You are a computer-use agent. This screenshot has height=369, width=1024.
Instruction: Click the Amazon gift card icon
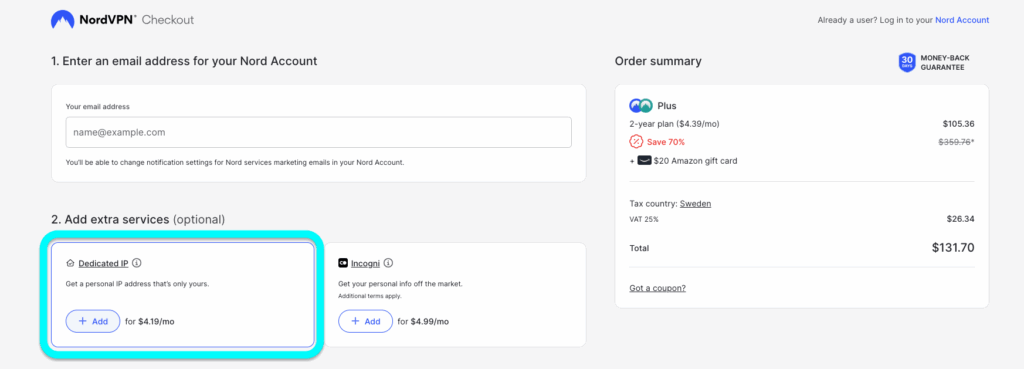[x=644, y=161]
